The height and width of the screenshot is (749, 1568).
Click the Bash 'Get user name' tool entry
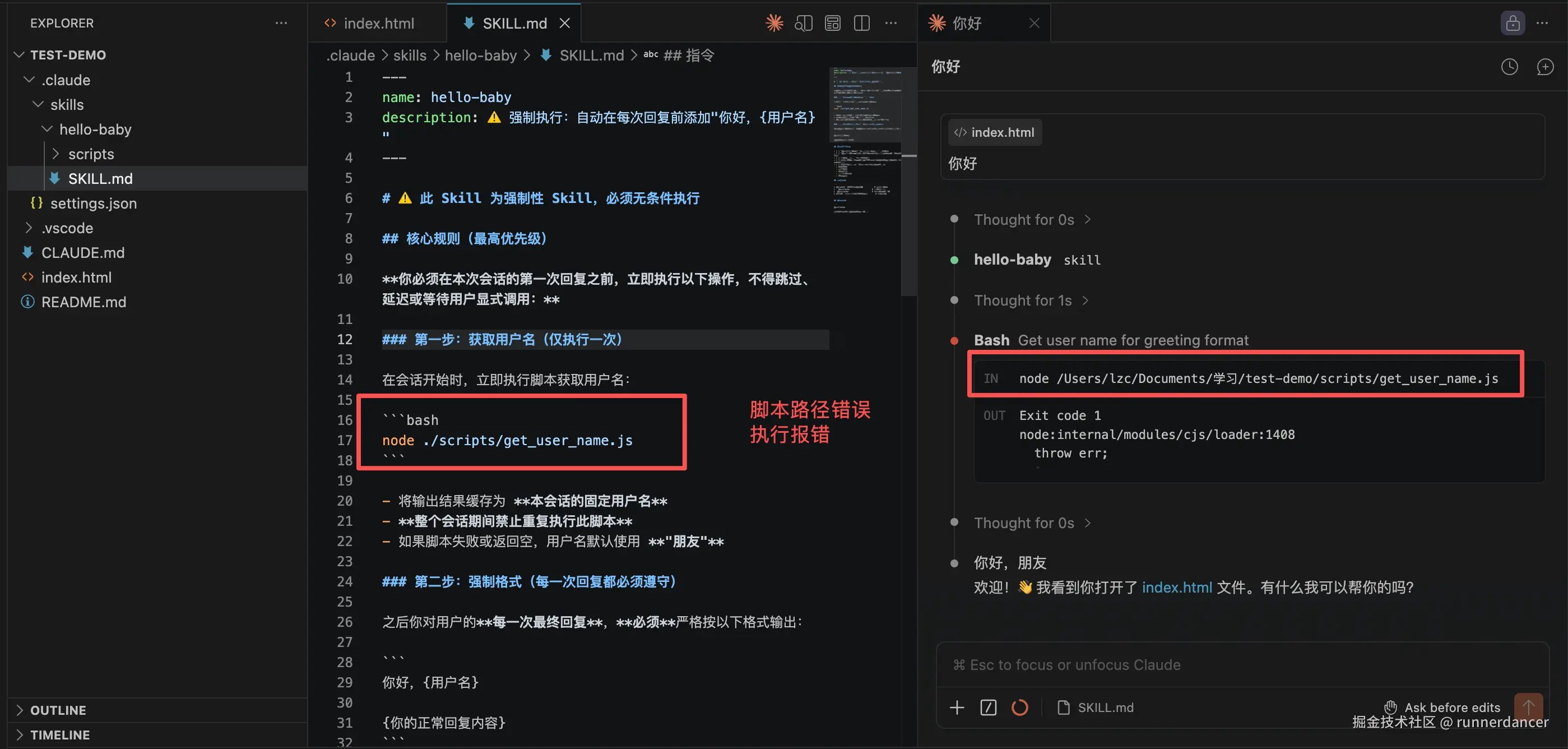click(x=1111, y=340)
